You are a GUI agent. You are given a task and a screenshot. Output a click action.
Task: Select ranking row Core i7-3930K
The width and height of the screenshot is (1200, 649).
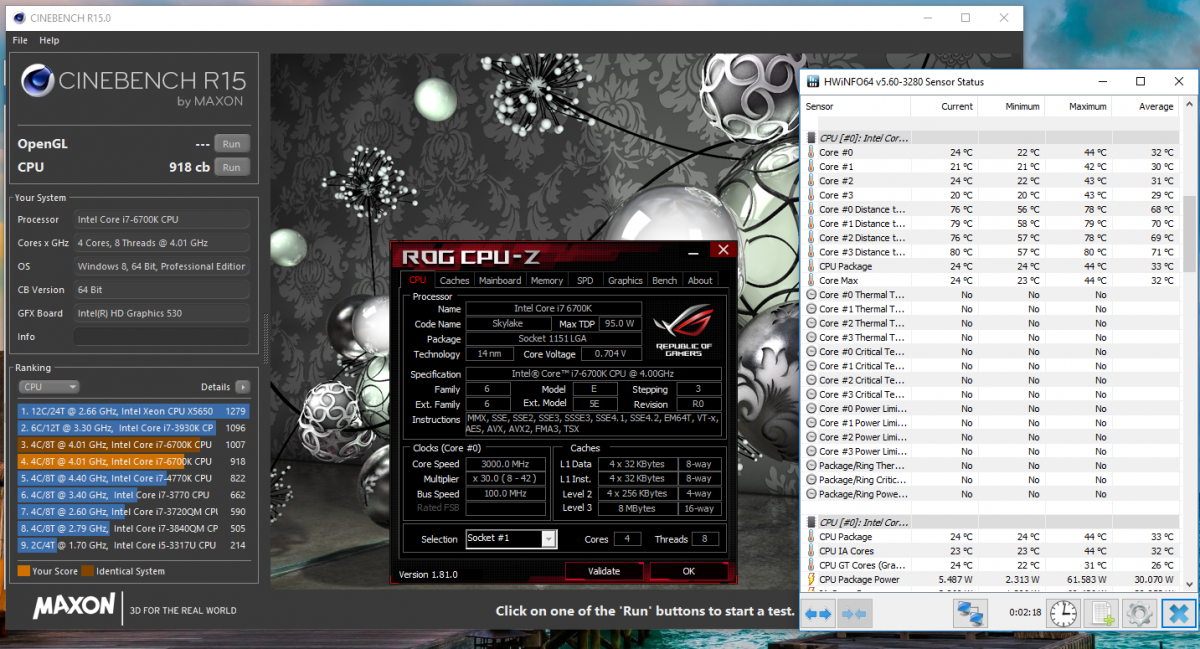(x=133, y=428)
